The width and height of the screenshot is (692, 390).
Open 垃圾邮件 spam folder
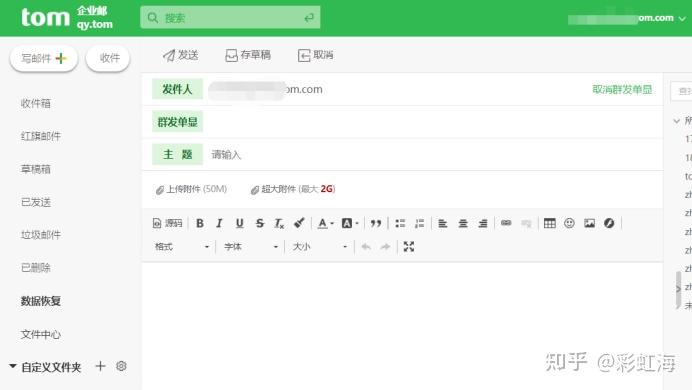tap(41, 235)
